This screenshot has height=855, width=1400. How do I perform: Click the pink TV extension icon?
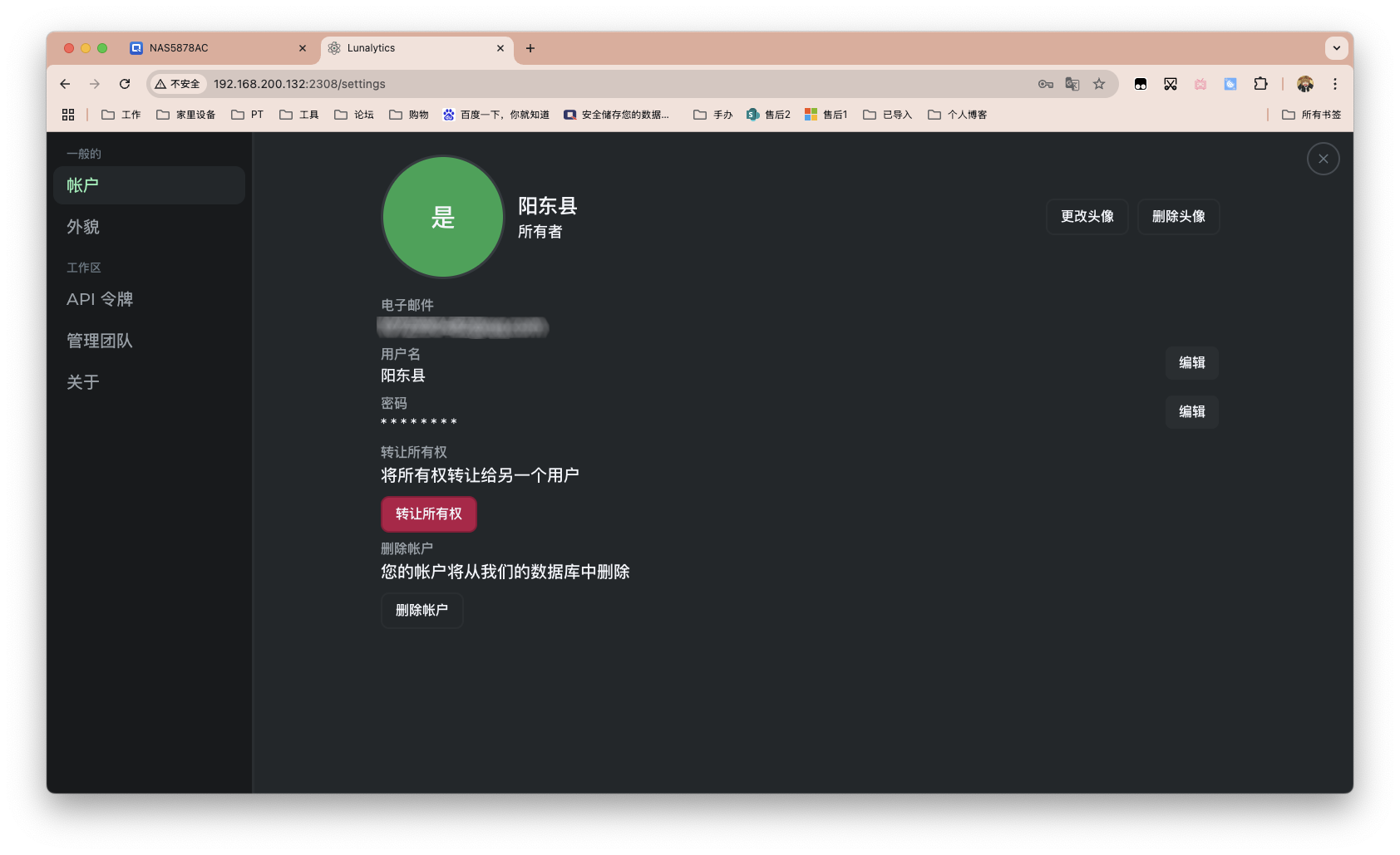click(1200, 84)
